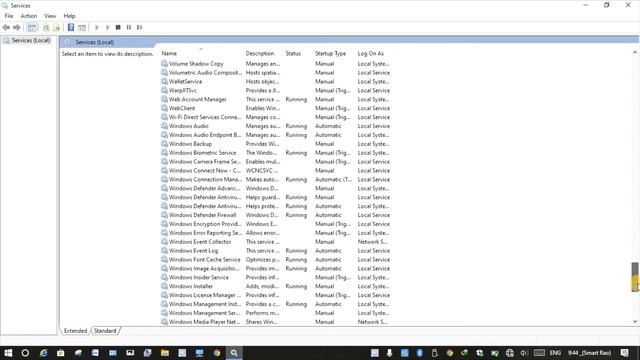Switch to the Extended tab
The width and height of the screenshot is (640, 360).
(76, 331)
